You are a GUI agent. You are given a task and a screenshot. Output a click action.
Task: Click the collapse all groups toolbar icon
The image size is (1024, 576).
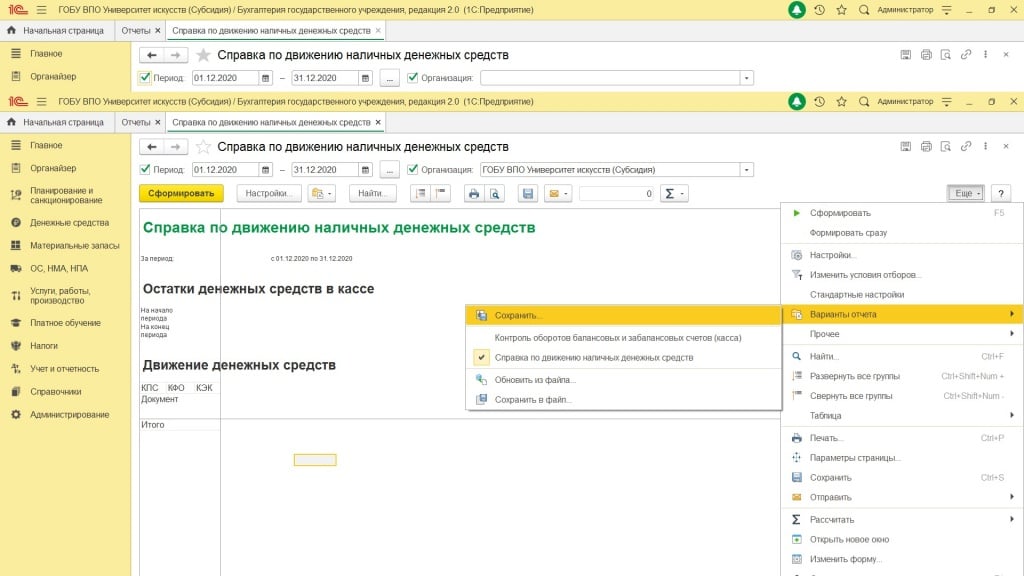440,194
